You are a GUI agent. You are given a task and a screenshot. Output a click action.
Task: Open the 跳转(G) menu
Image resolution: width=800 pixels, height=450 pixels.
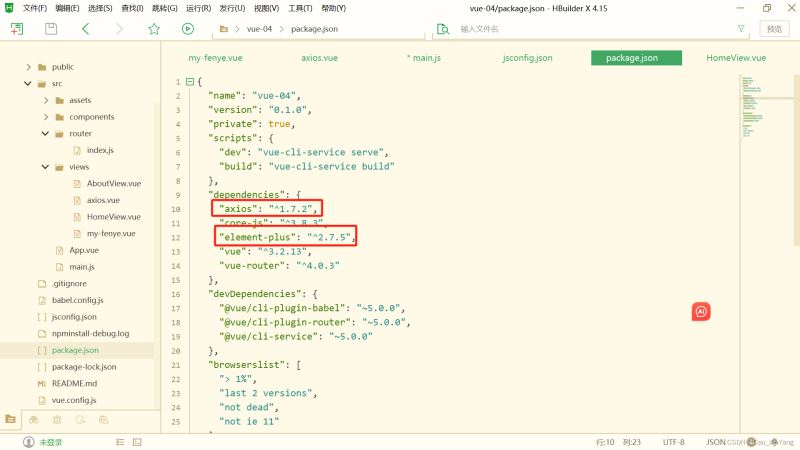tap(165, 8)
